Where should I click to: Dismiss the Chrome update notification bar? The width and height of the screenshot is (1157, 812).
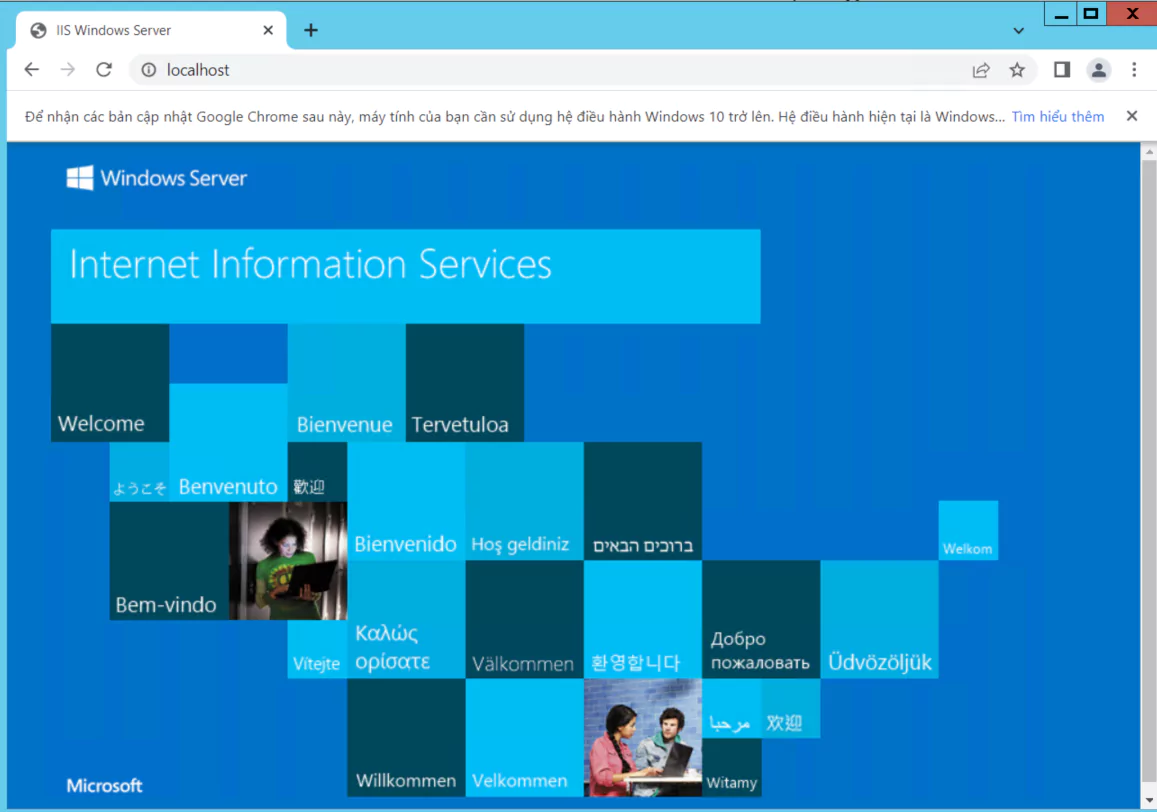(1132, 116)
